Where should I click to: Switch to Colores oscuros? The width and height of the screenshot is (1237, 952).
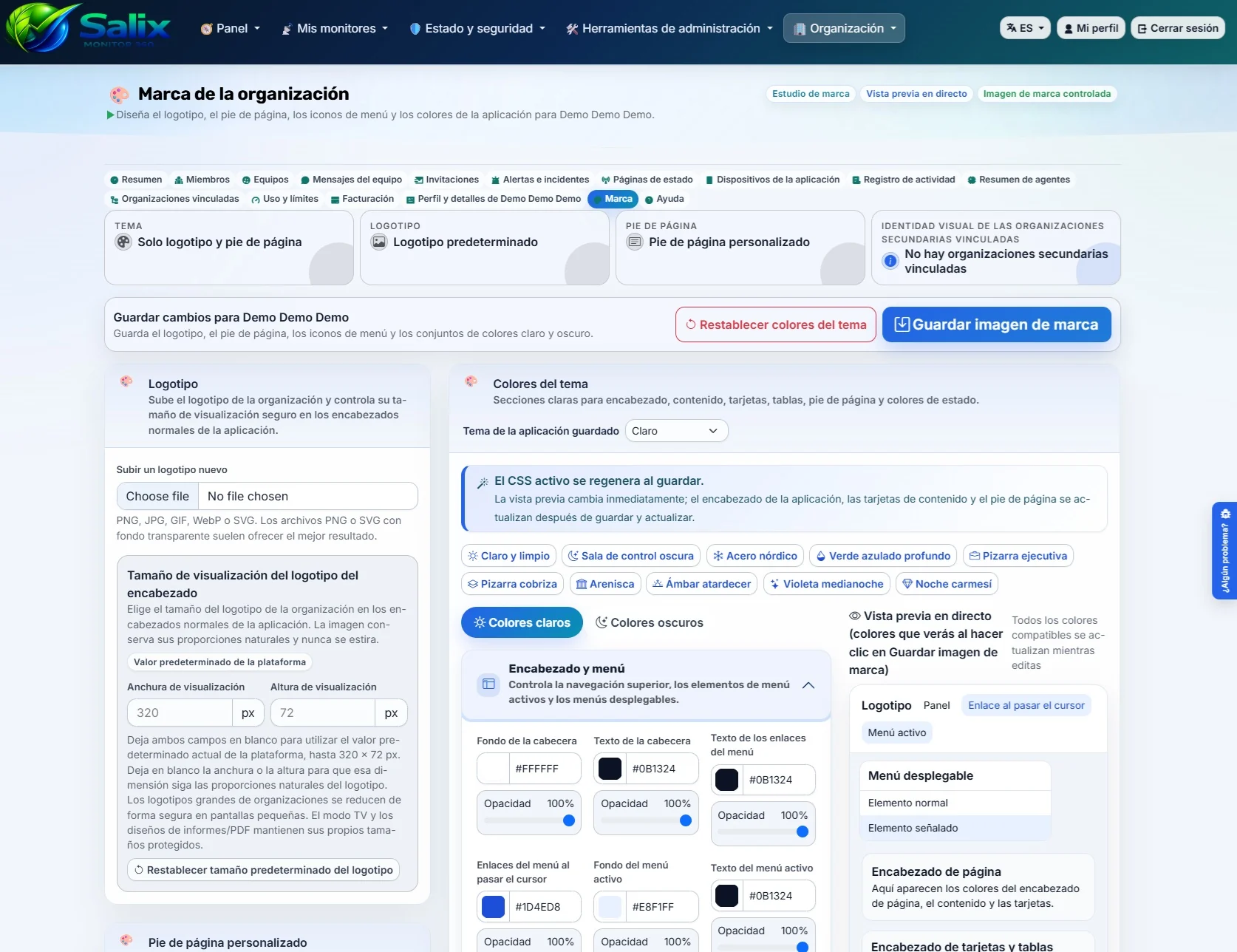coord(649,622)
